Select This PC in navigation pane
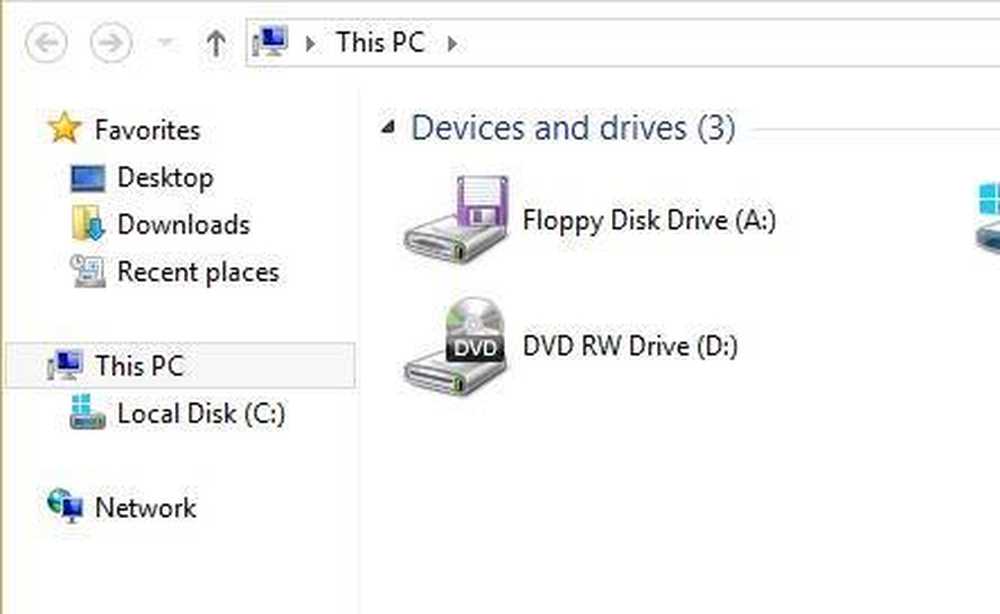The height and width of the screenshot is (614, 1000). (x=180, y=365)
